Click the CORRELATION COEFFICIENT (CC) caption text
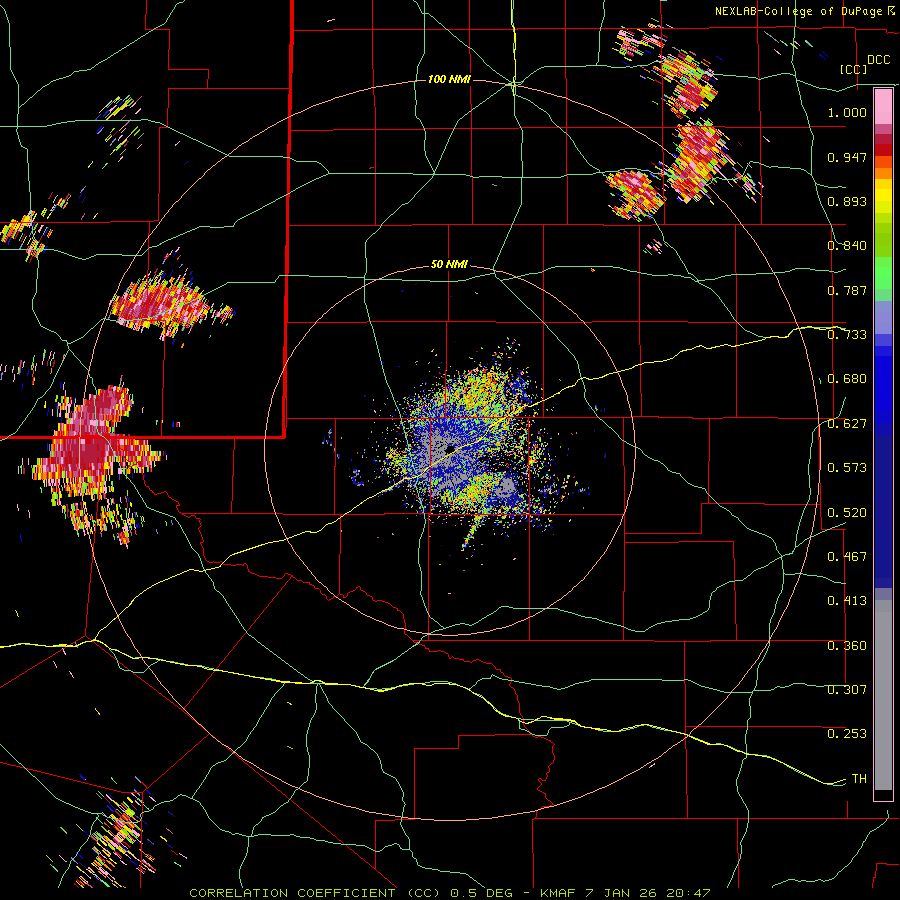 coord(315,893)
